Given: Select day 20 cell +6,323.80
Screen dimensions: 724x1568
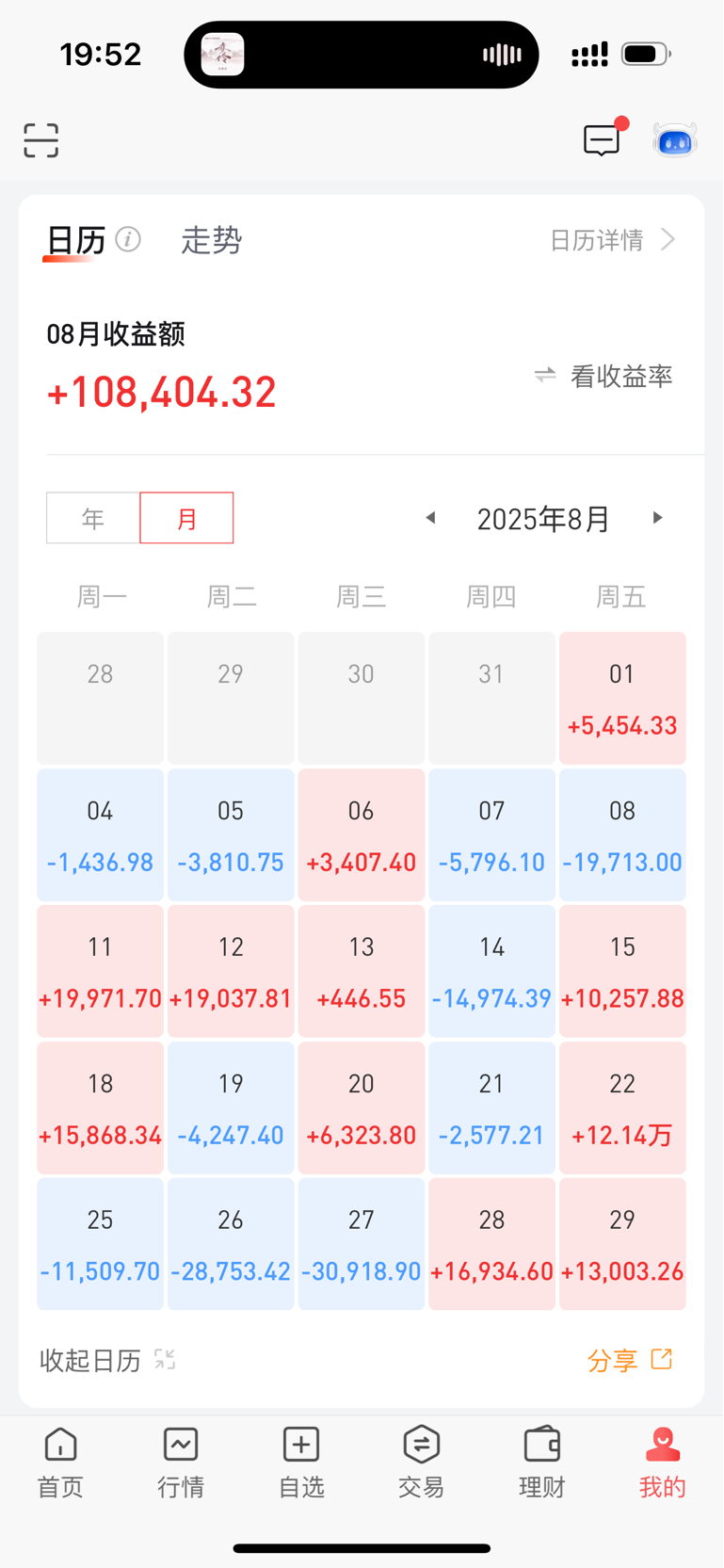Looking at the screenshot, I should click(362, 1107).
